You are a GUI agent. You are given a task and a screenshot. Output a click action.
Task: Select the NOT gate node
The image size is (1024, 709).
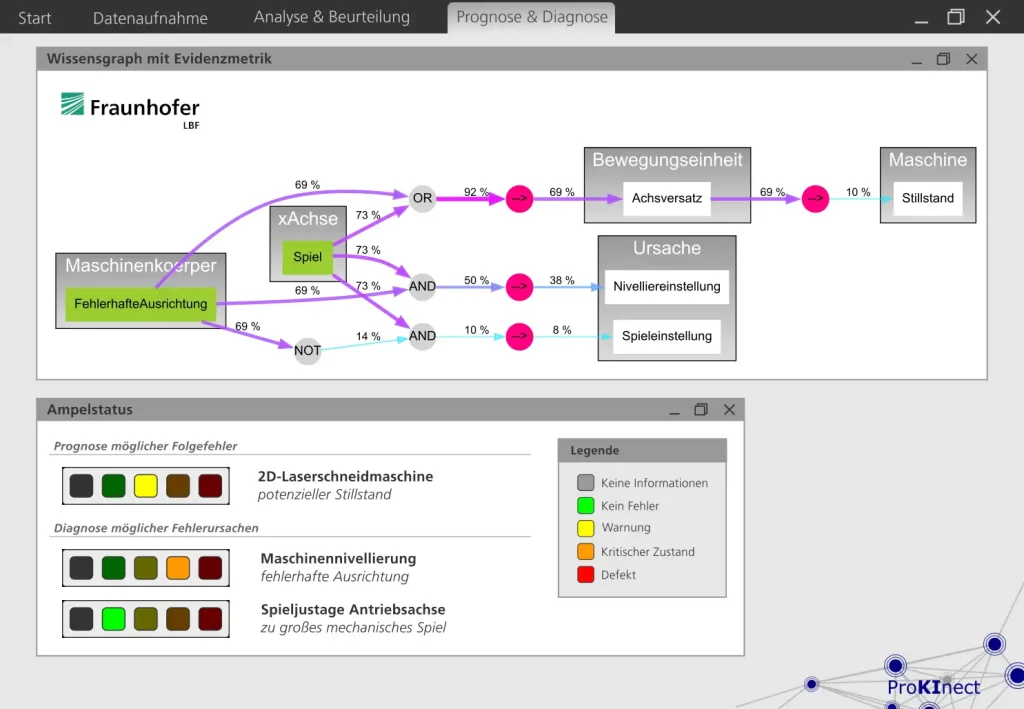click(x=307, y=351)
